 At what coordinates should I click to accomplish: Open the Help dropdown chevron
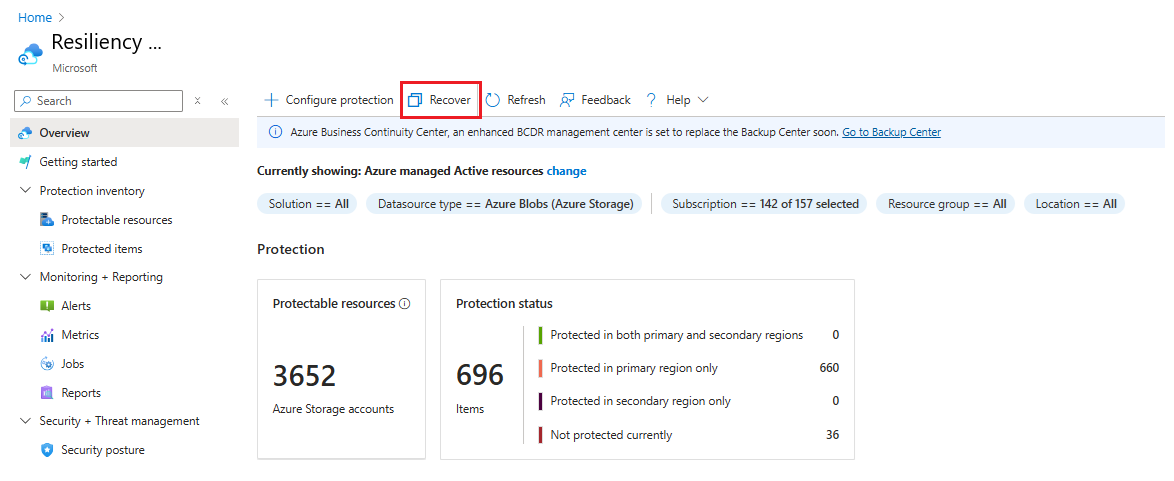702,100
